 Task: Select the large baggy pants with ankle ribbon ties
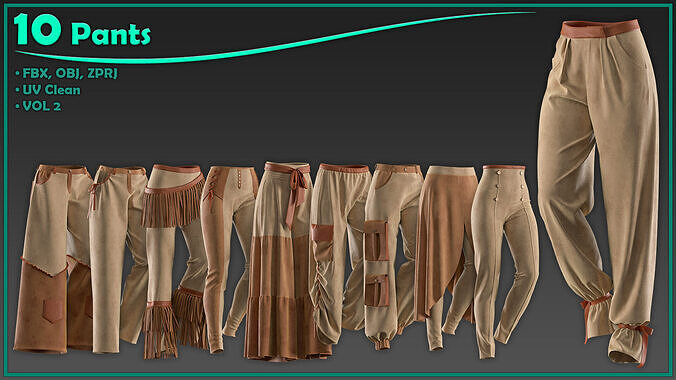[x=598, y=192]
